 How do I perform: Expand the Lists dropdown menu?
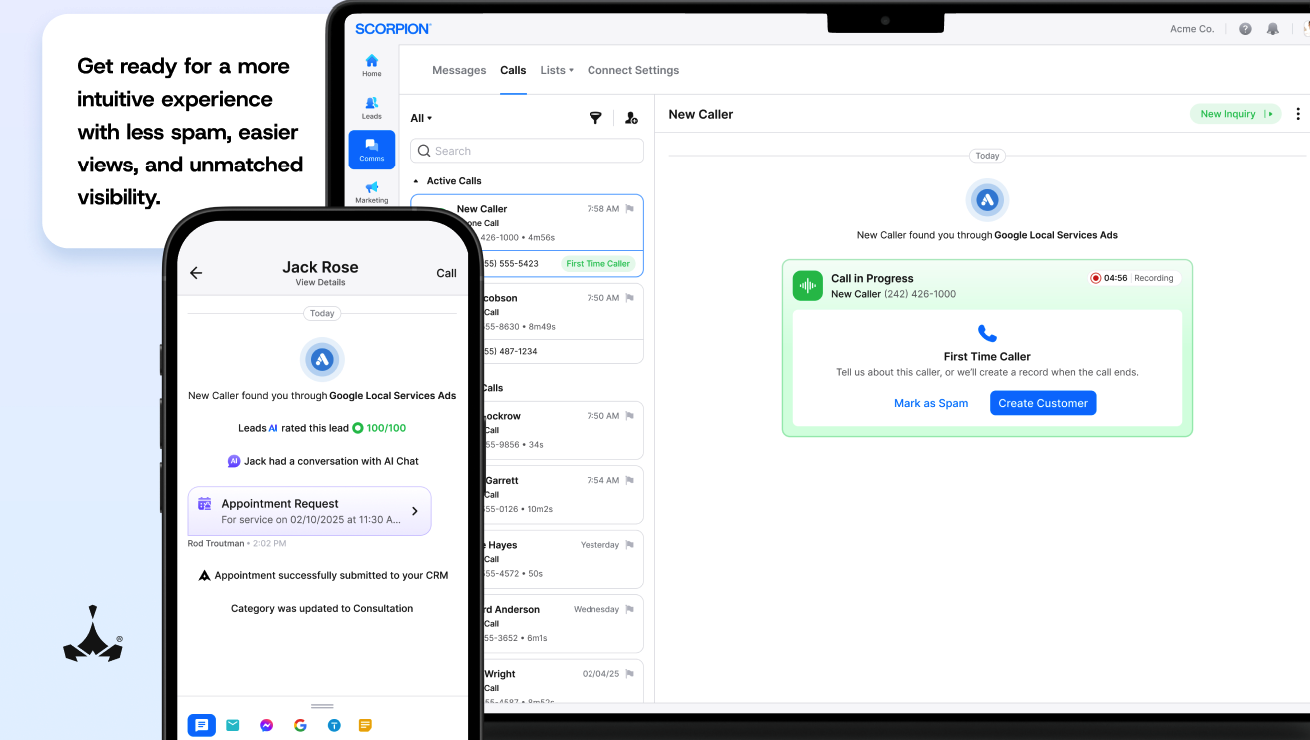(556, 70)
